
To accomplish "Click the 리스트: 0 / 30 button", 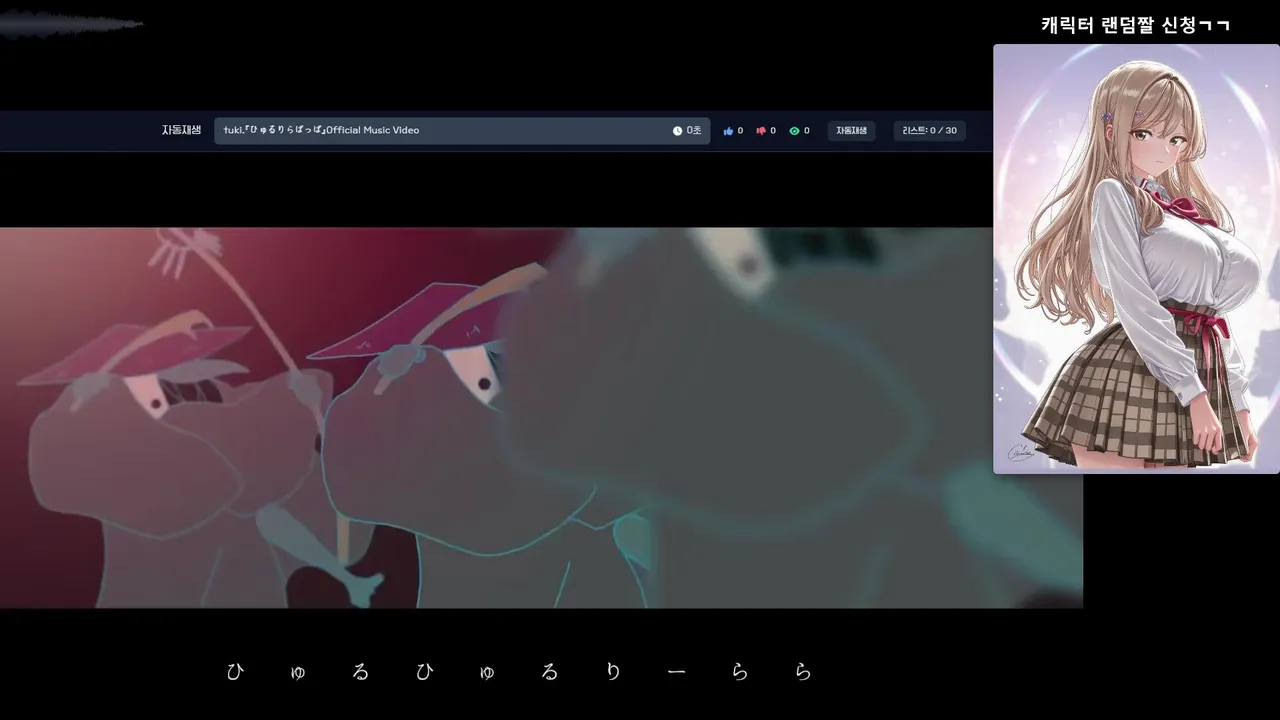I will 929,131.
